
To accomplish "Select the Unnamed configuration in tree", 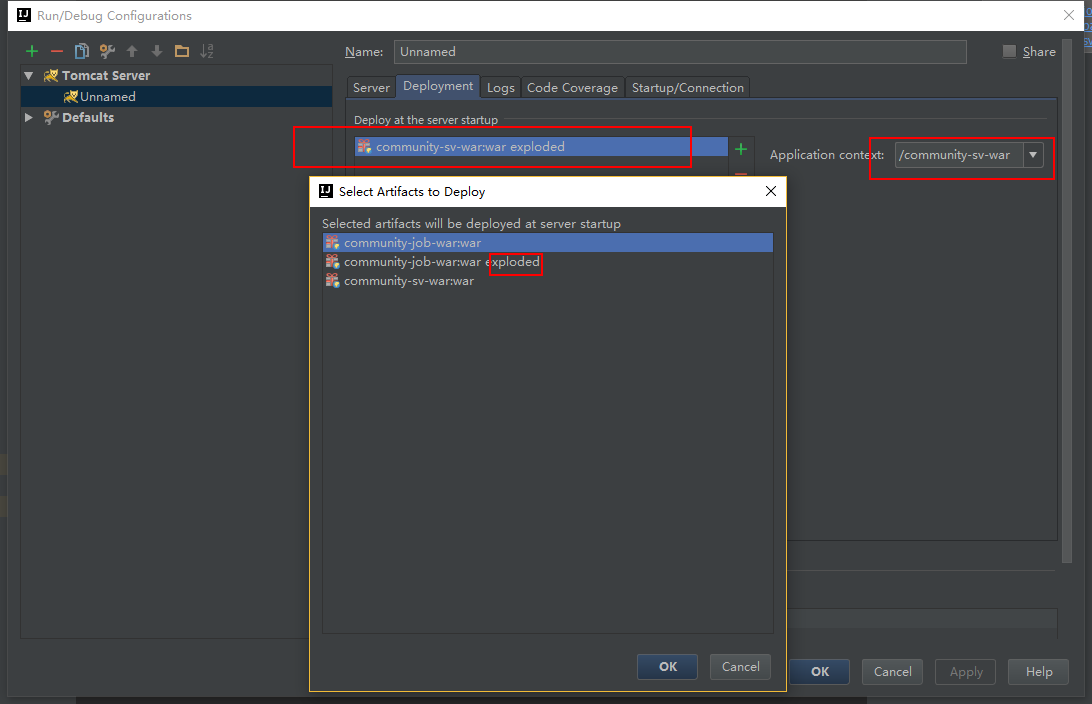I will click(177, 97).
